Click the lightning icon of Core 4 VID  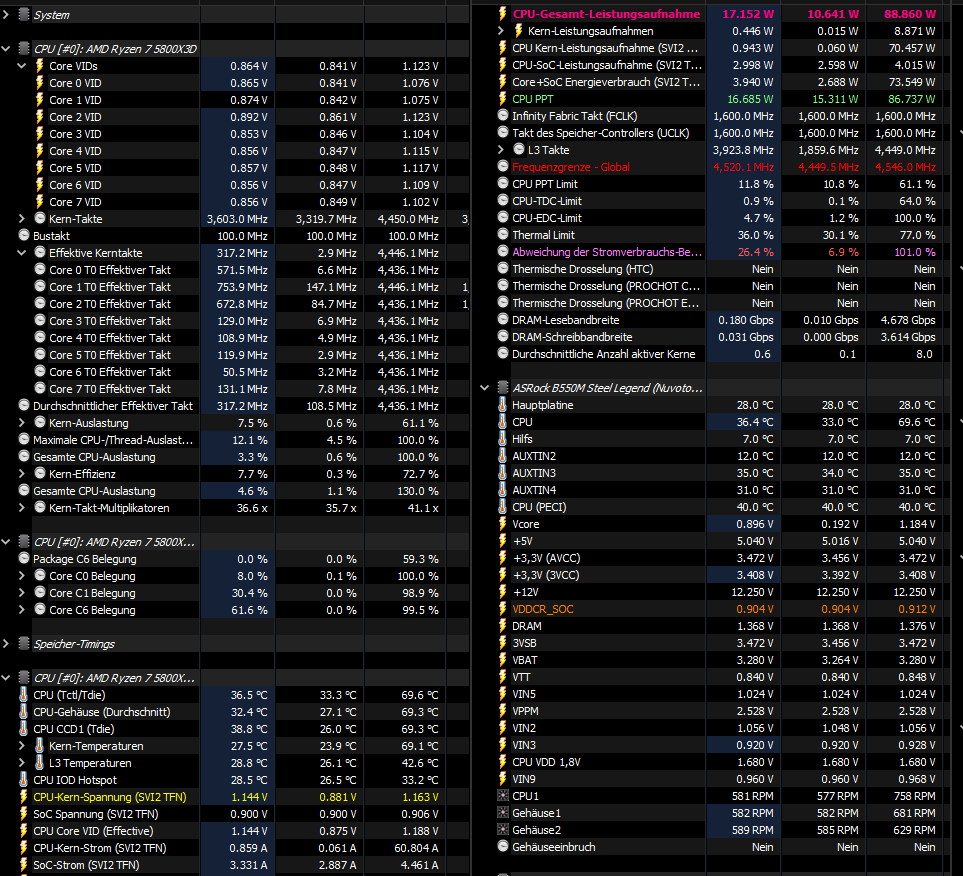(x=40, y=151)
